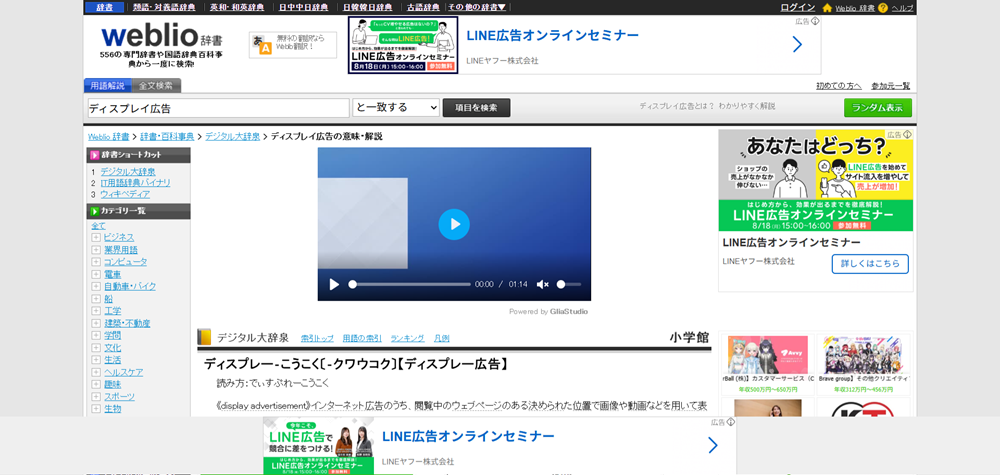Click the green ランダム表示 button
The height and width of the screenshot is (475, 1000).
pyautogui.click(x=878, y=108)
